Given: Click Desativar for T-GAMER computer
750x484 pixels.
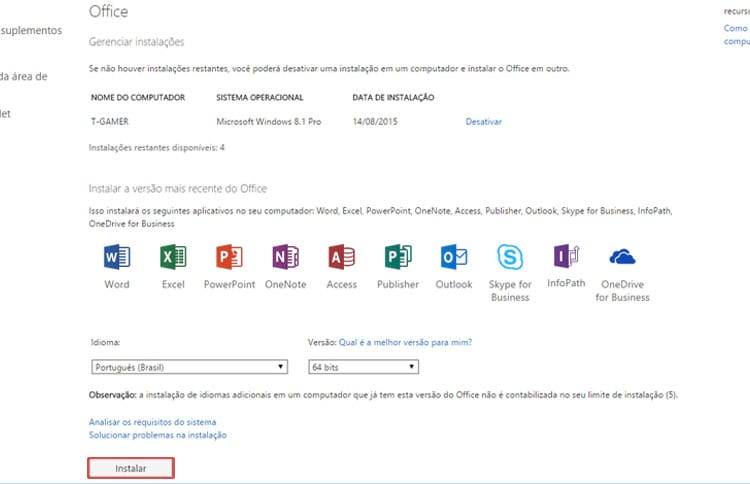Looking at the screenshot, I should click(484, 121).
